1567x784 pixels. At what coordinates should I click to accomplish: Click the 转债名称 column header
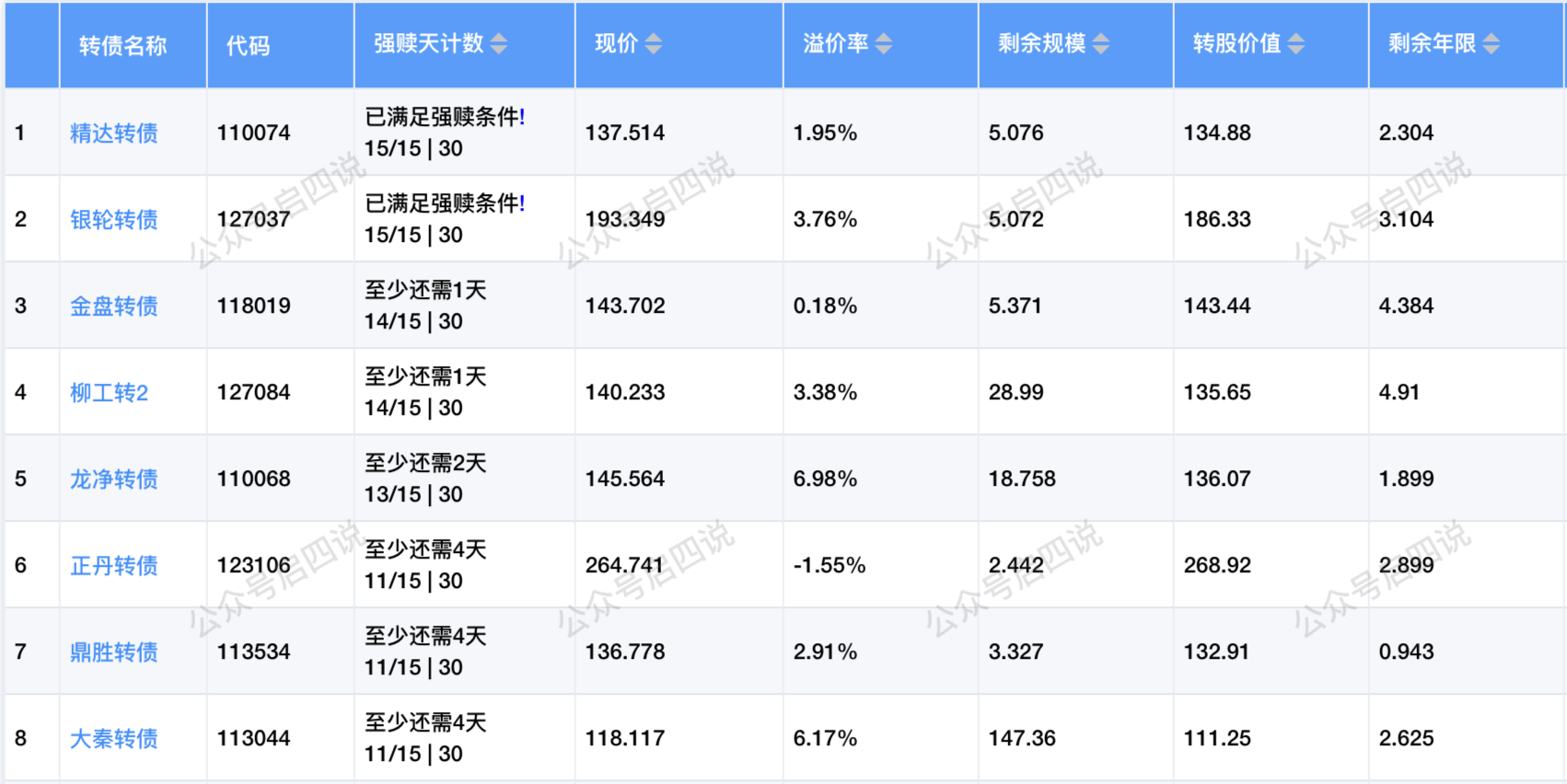tap(123, 46)
